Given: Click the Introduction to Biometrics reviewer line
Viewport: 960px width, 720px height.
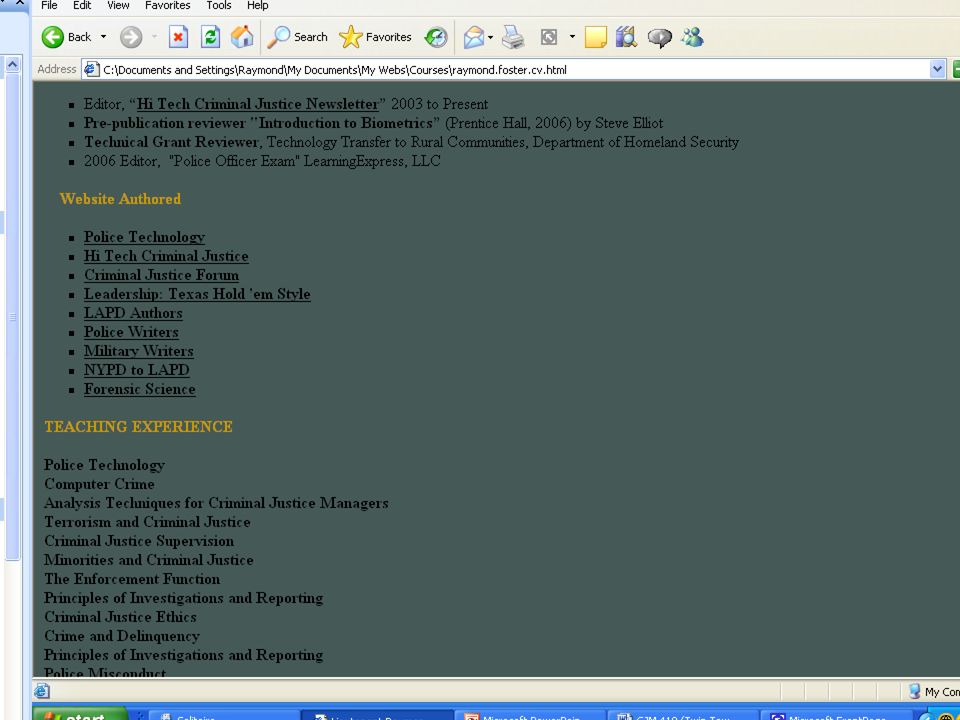Looking at the screenshot, I should point(373,123).
